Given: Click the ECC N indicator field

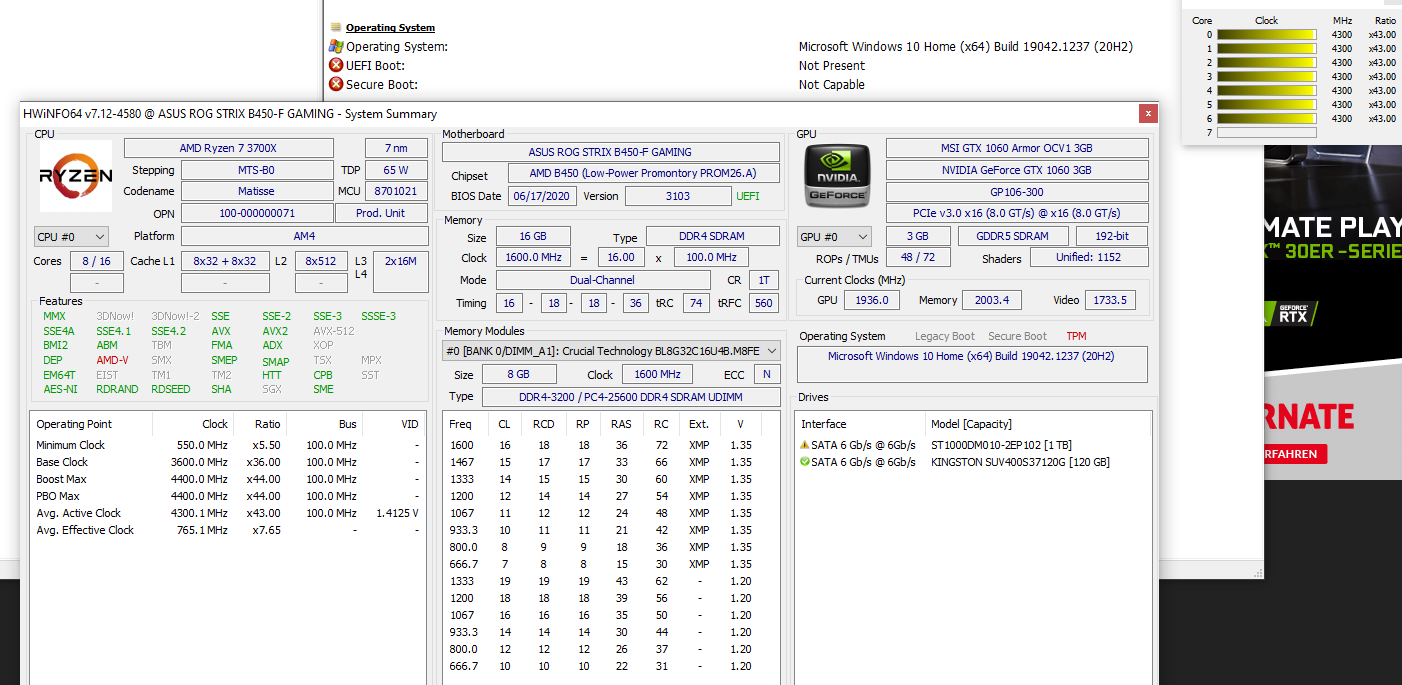Looking at the screenshot, I should click(x=766, y=374).
